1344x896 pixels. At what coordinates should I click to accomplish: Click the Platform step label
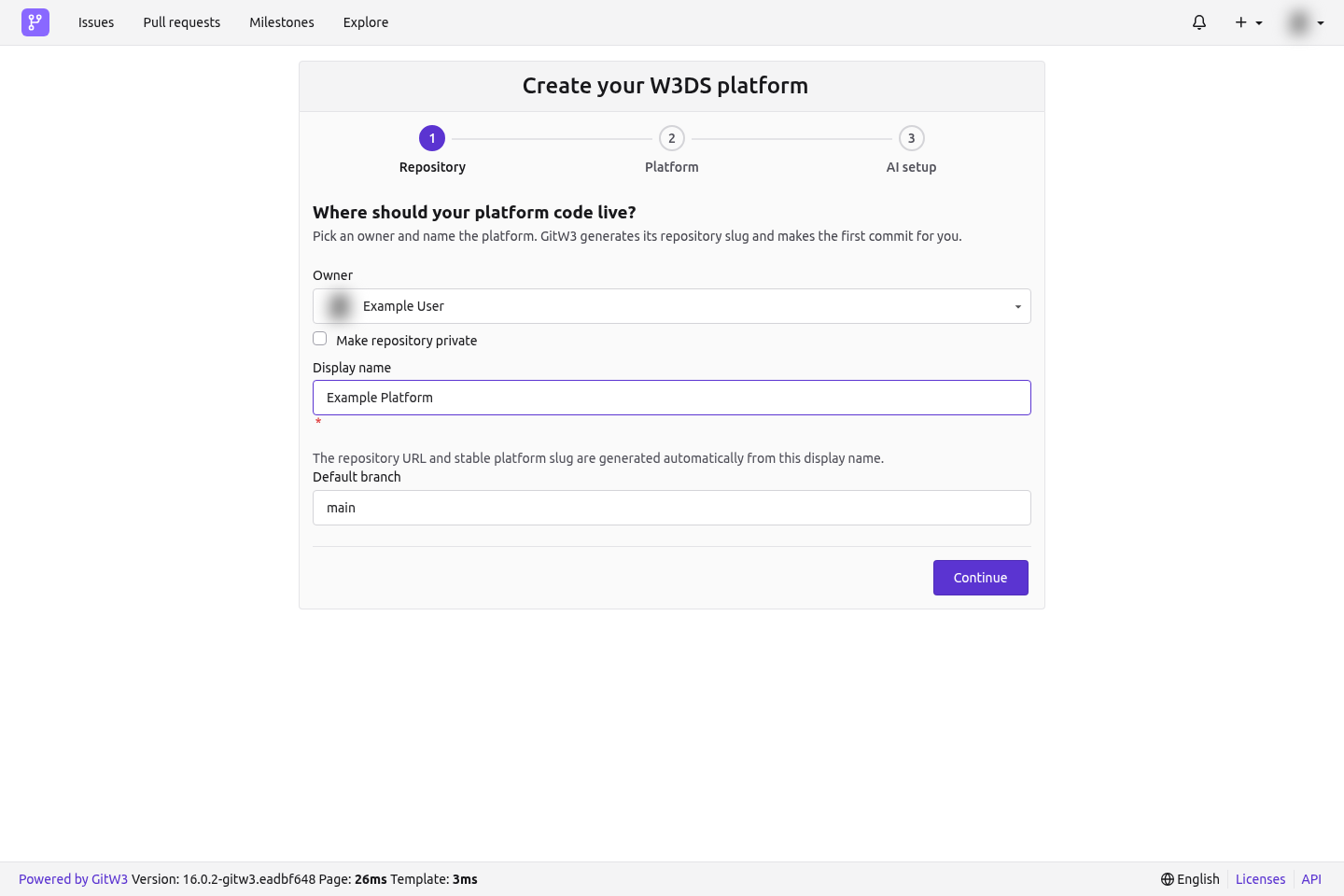click(672, 167)
